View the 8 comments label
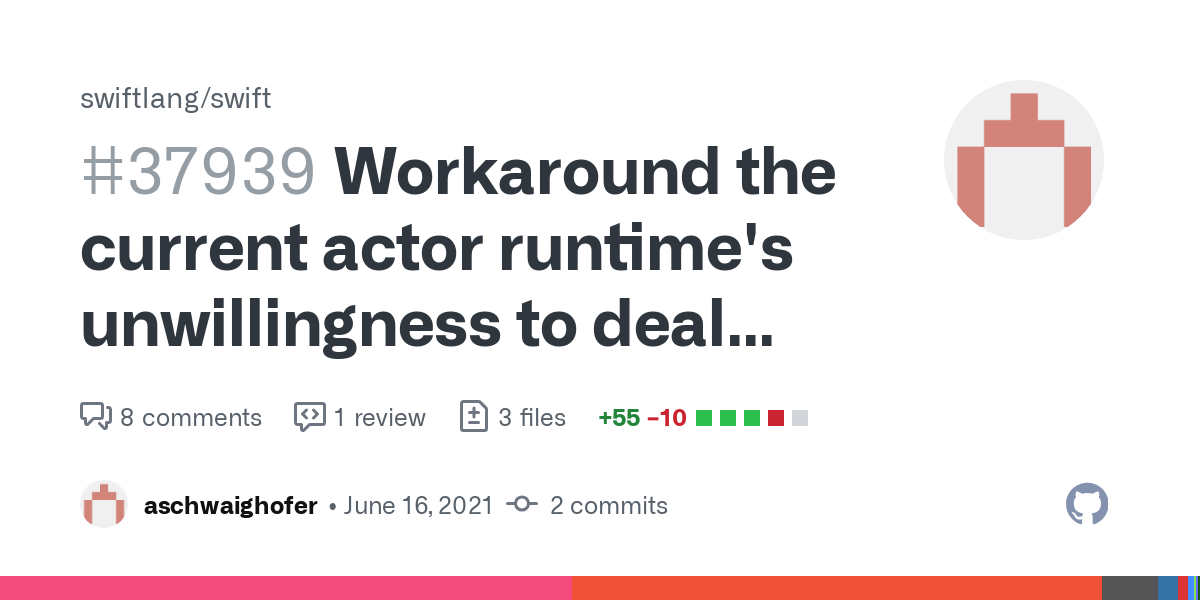 pos(191,417)
